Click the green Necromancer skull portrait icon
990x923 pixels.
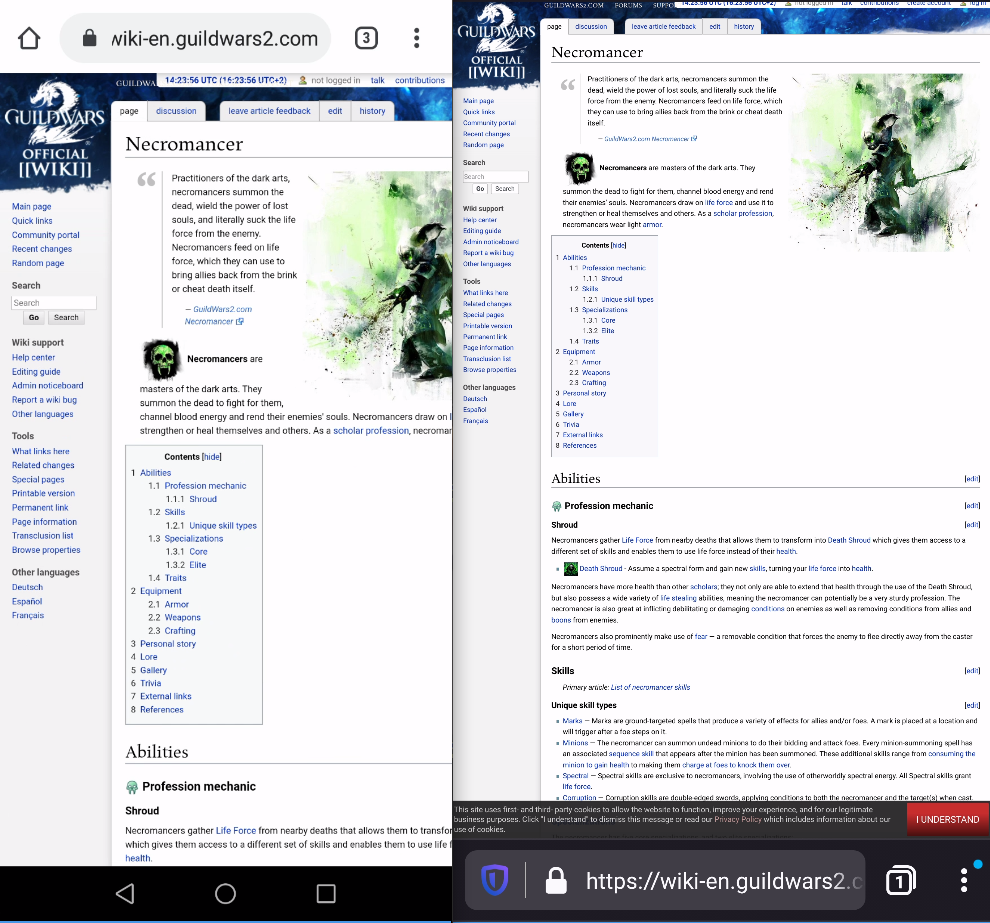pos(162,361)
